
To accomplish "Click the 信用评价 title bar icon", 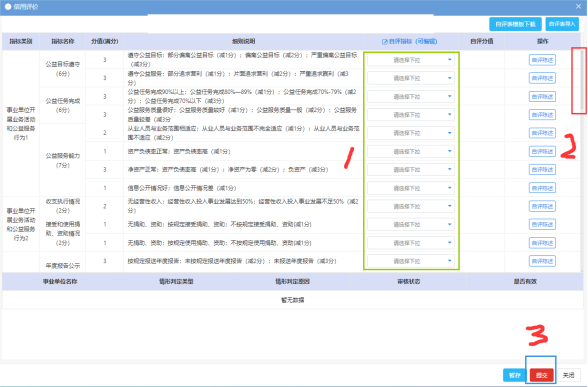I will click(8, 7).
